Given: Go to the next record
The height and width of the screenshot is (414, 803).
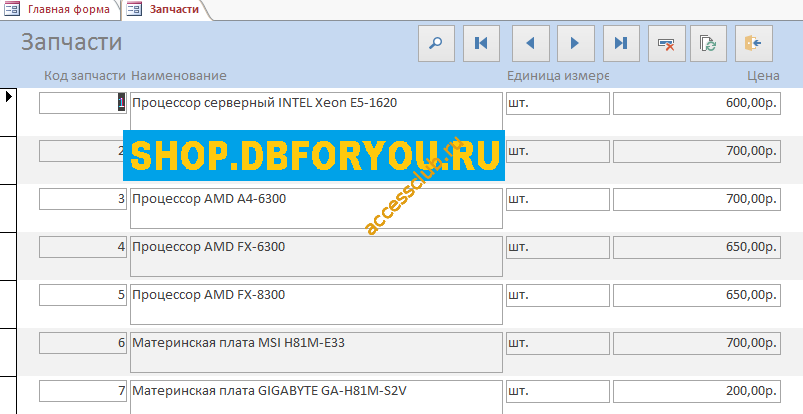Looking at the screenshot, I should (576, 44).
